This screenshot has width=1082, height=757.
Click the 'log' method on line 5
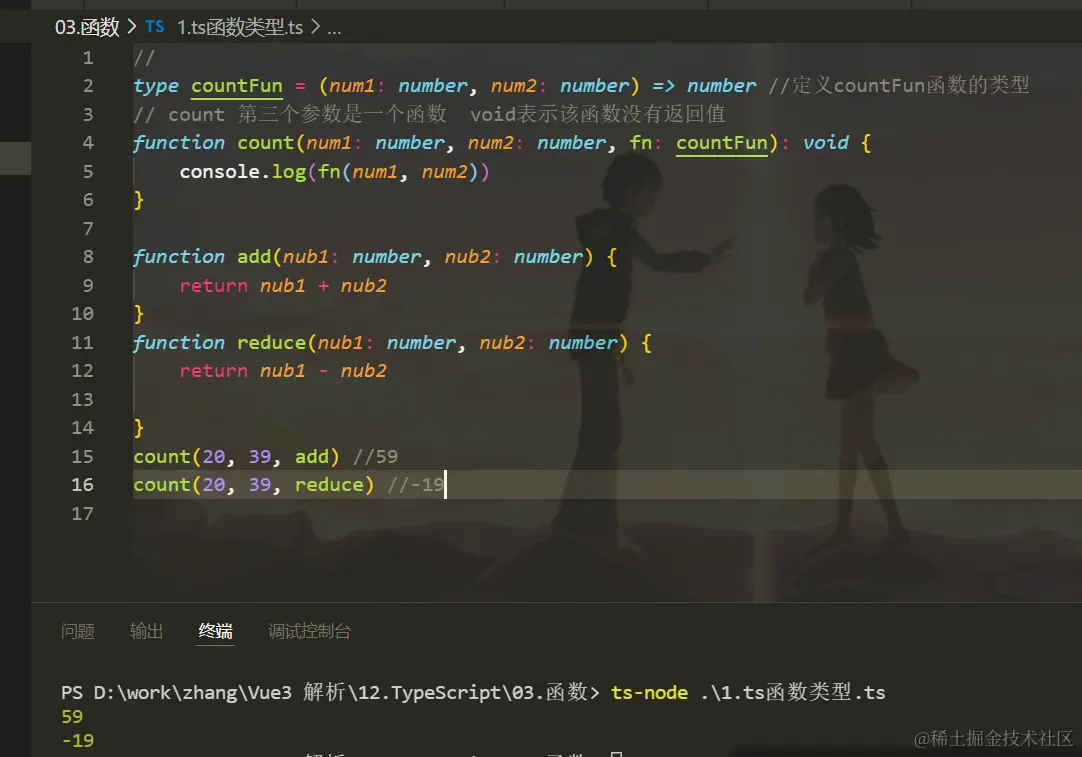pos(289,172)
